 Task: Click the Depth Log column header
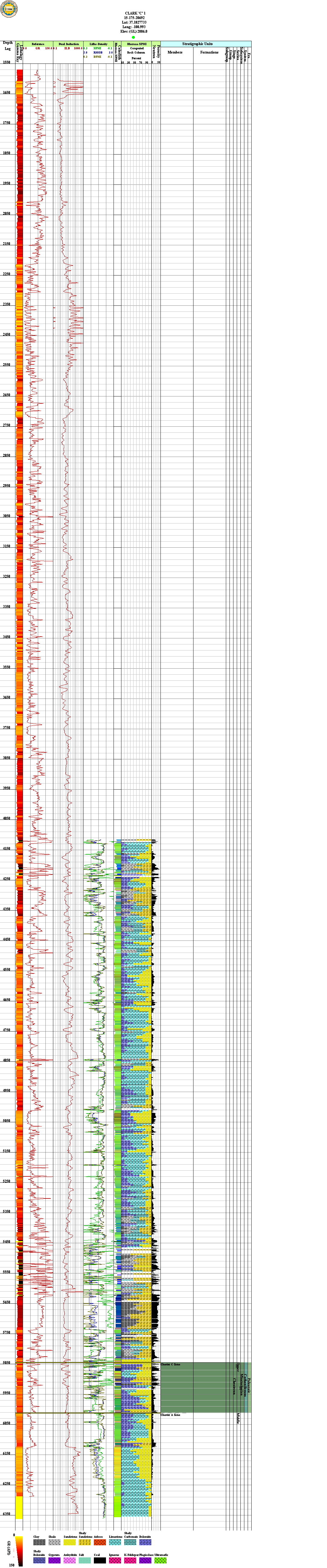tap(8, 46)
